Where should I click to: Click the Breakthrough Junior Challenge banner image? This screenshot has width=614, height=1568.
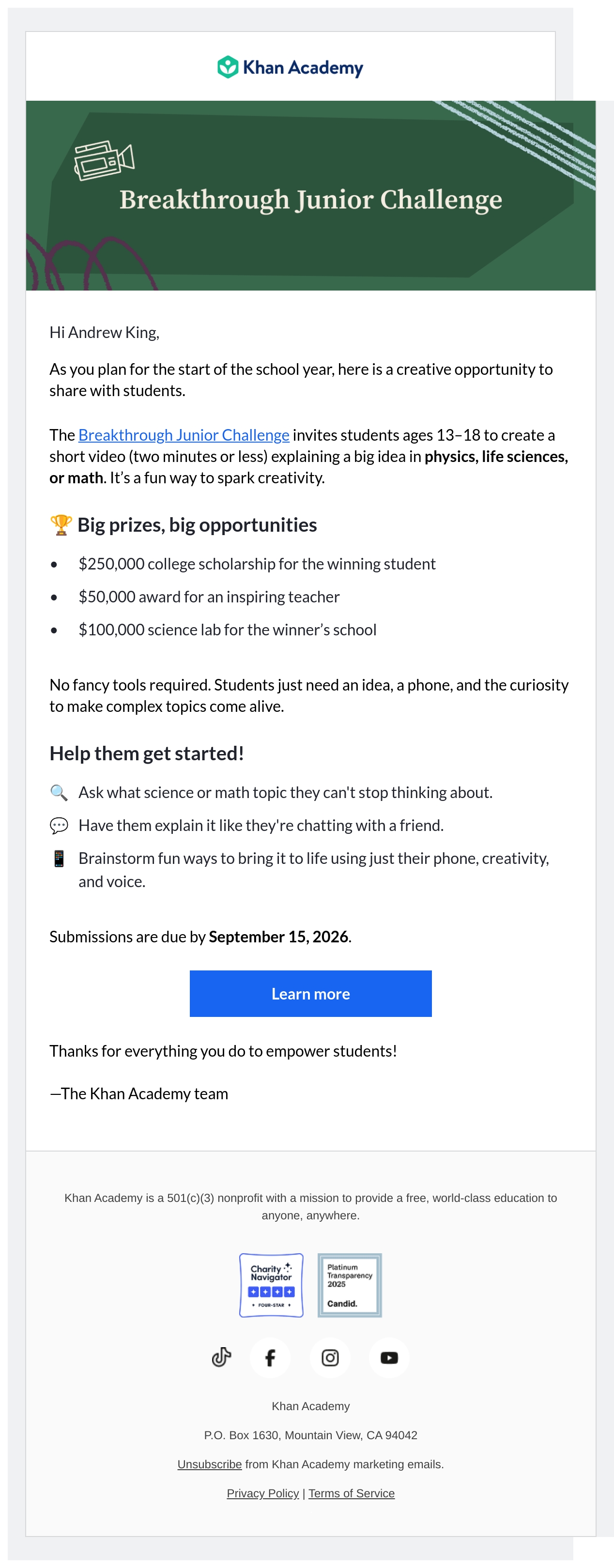(x=310, y=195)
